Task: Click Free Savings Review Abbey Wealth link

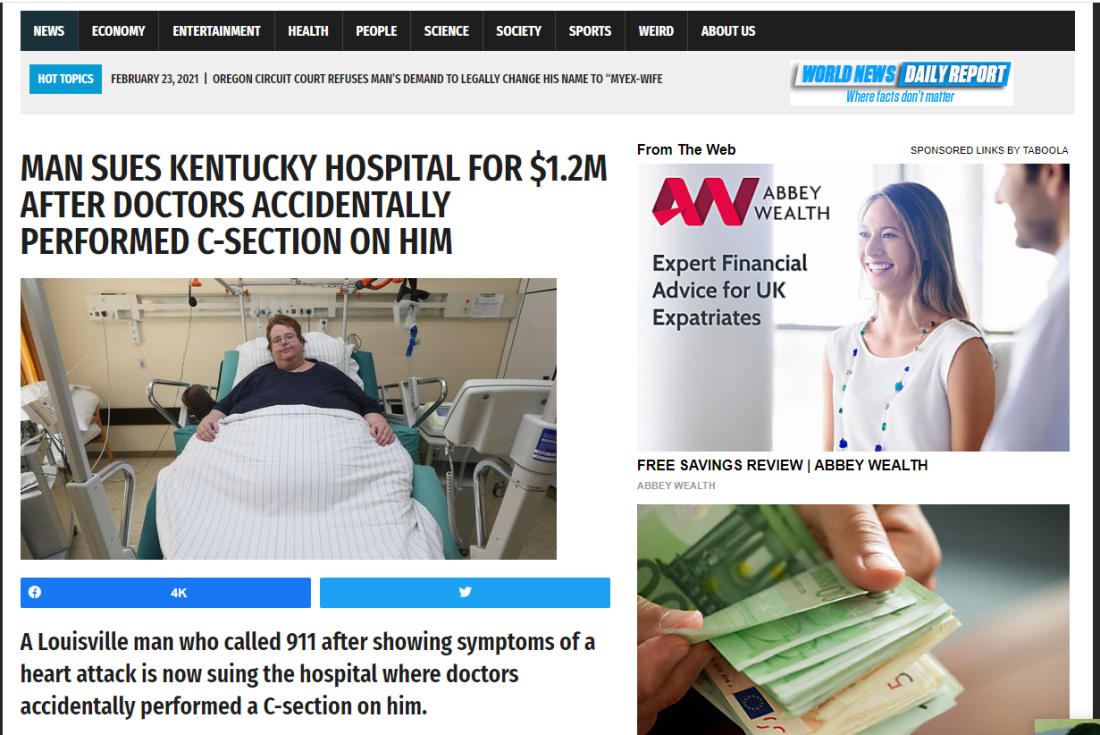Action: tap(782, 465)
